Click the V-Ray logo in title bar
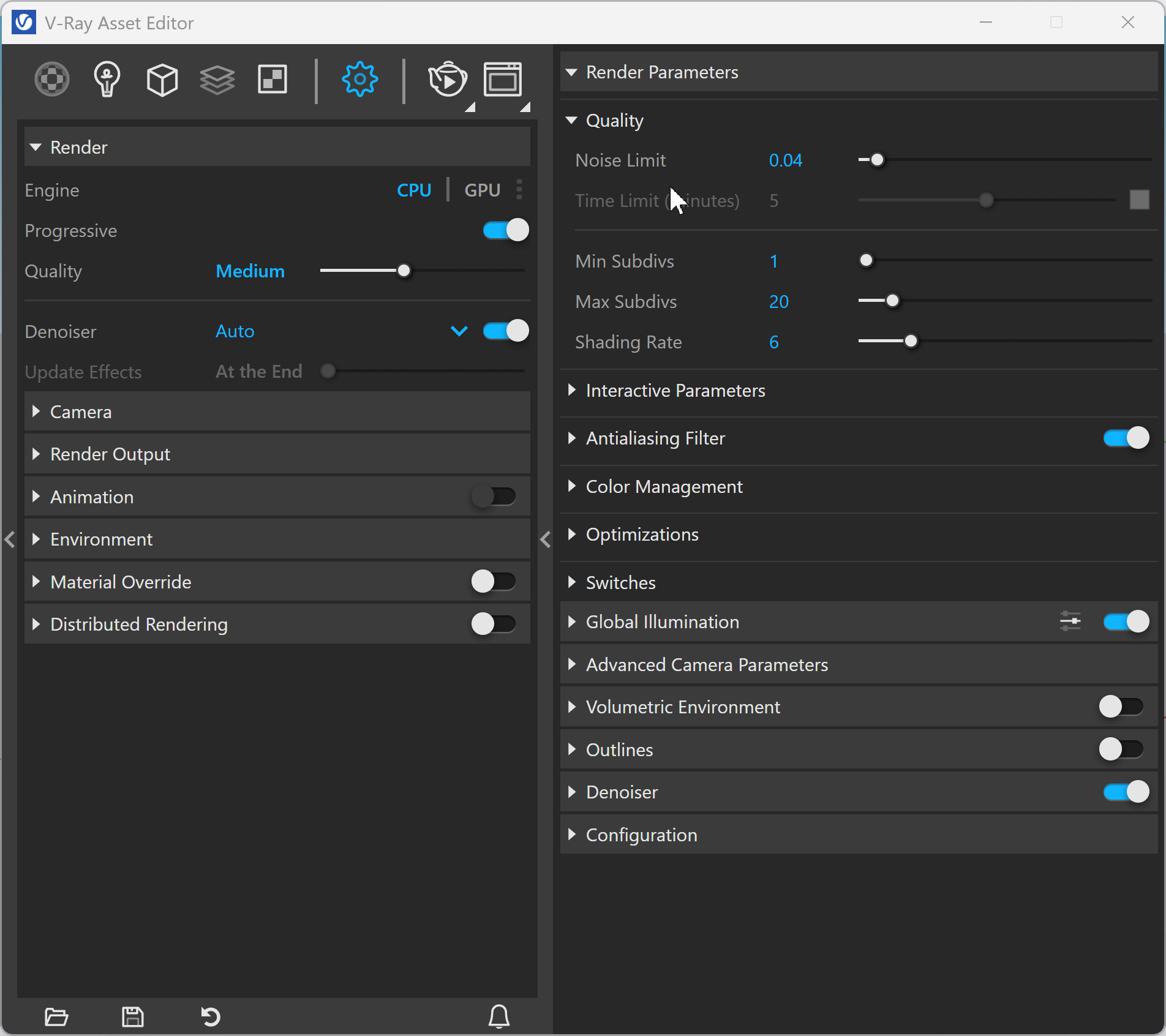The height and width of the screenshot is (1036, 1166). click(24, 23)
